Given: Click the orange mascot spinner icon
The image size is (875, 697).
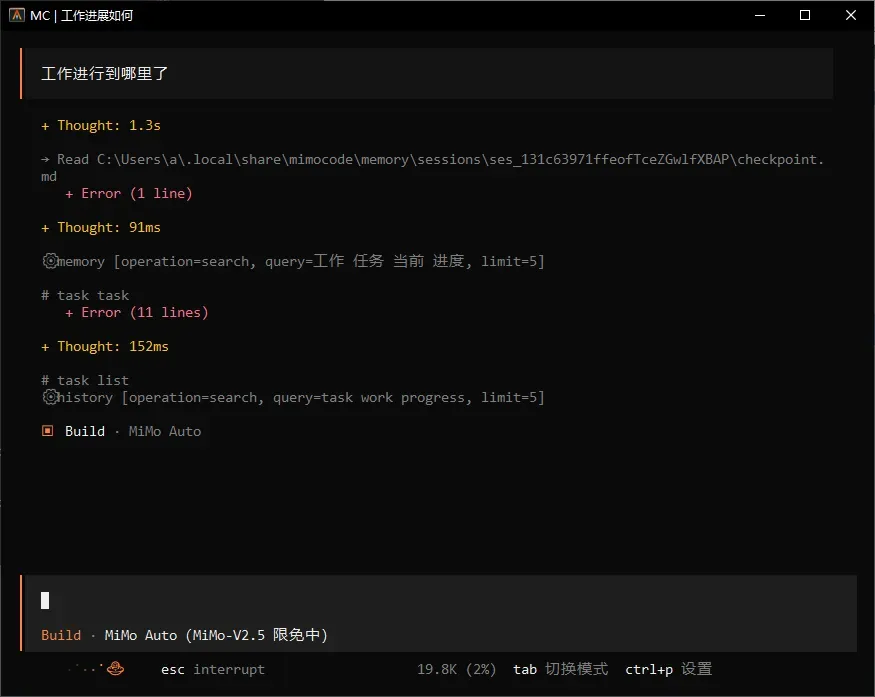Looking at the screenshot, I should (x=116, y=668).
